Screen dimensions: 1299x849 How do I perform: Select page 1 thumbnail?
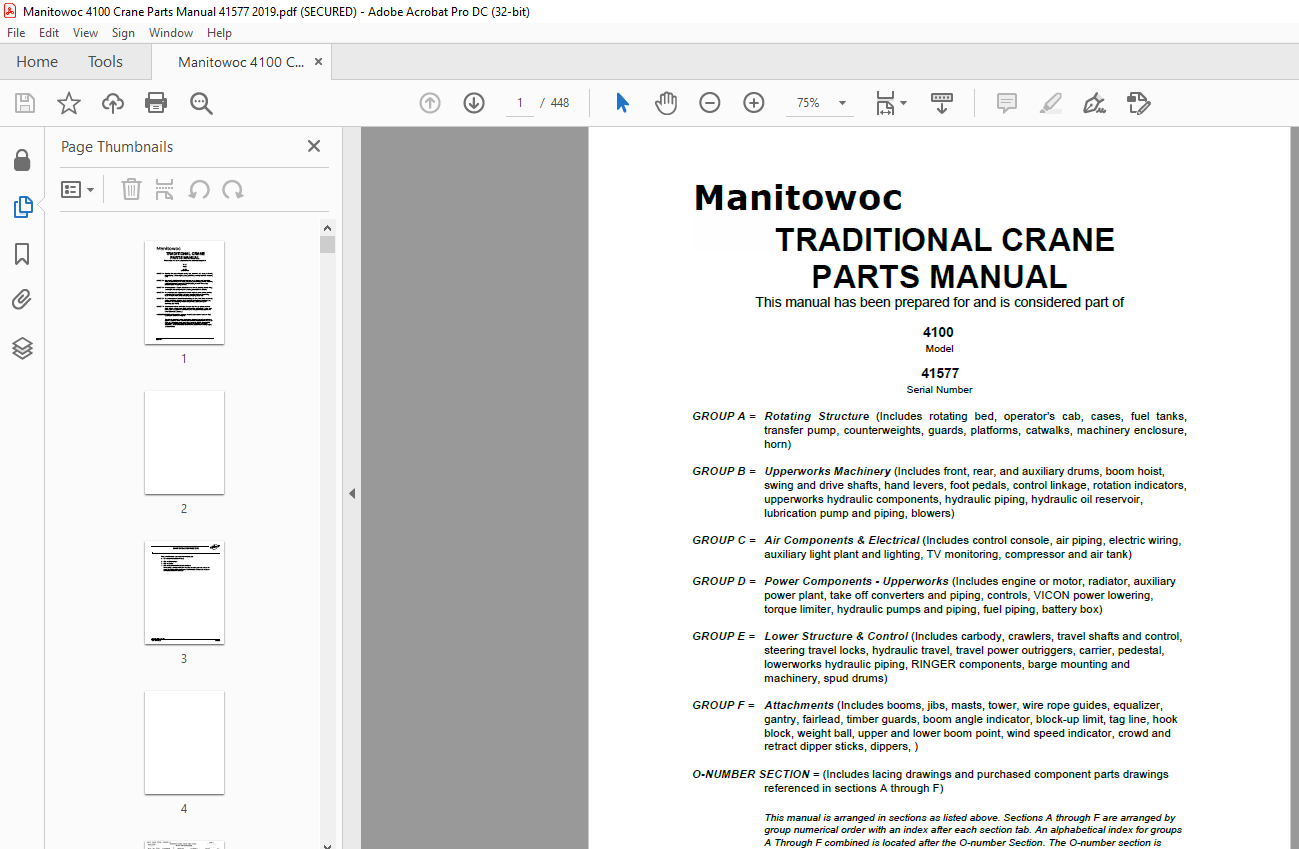(x=184, y=292)
